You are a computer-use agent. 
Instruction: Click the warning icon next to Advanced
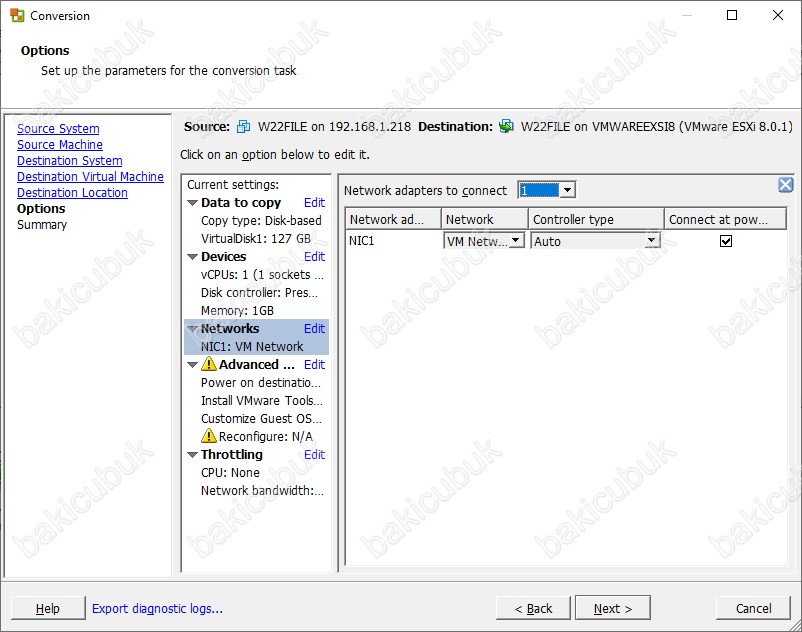209,364
